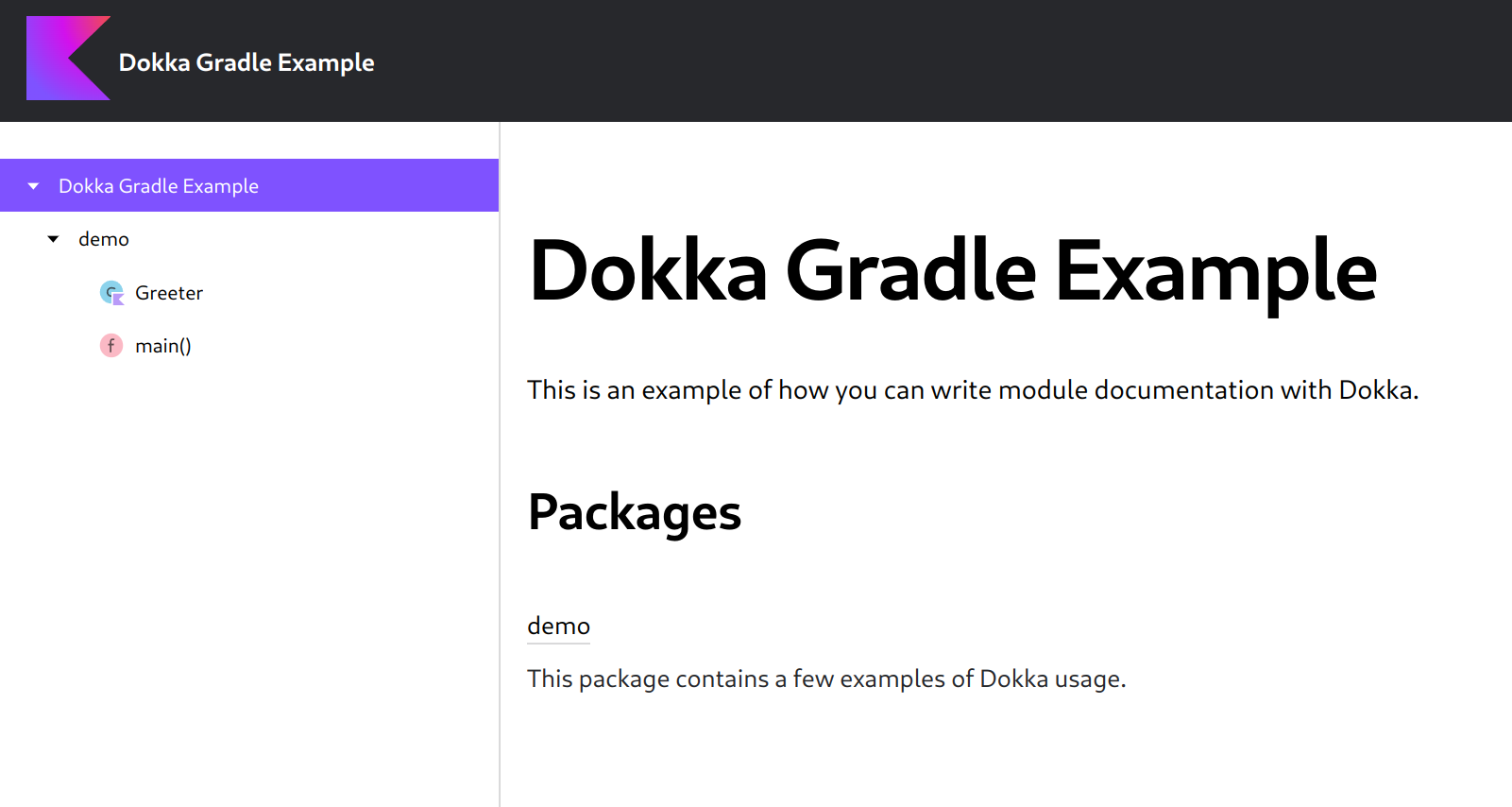Open the main() function entry
Image resolution: width=1512 pixels, height=807 pixels.
coord(163,346)
